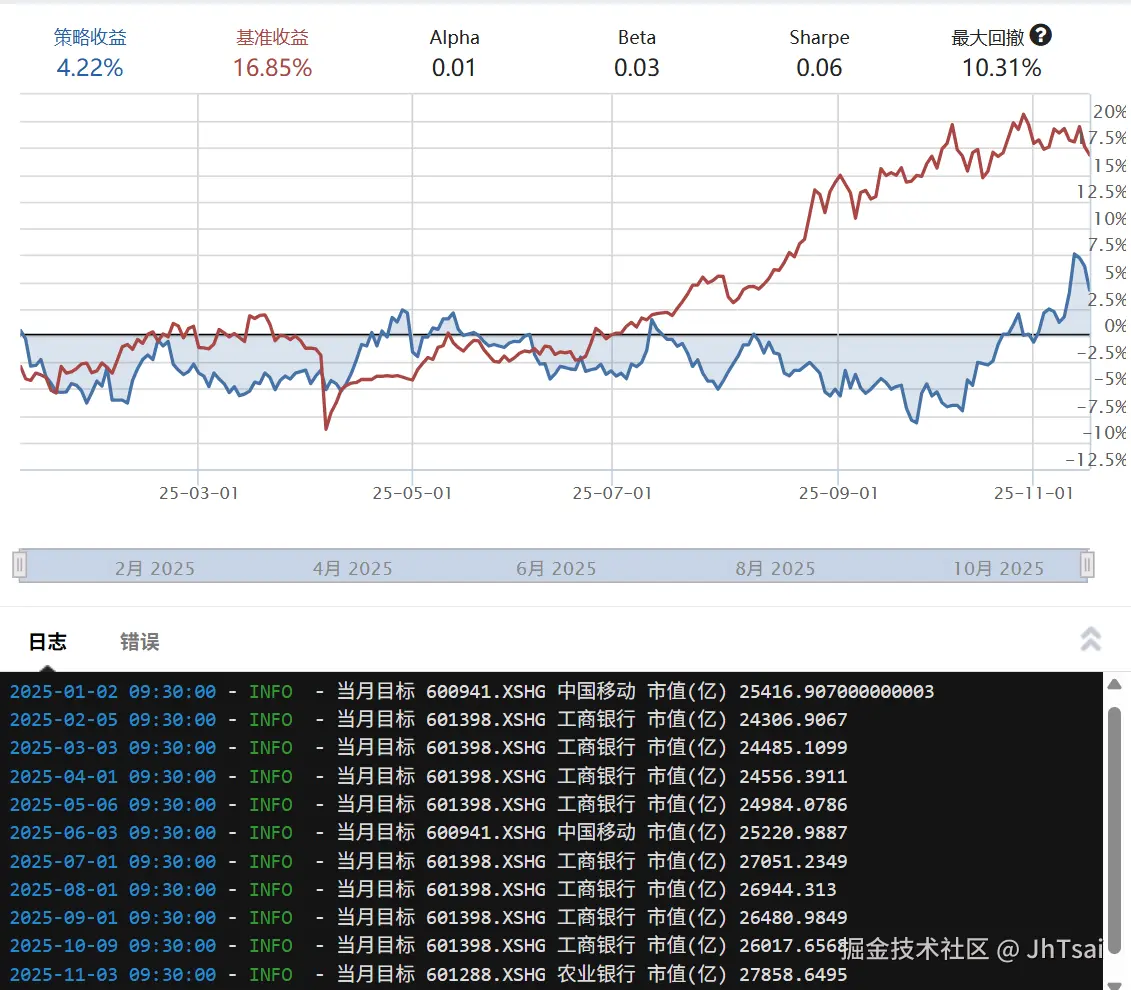Image resolution: width=1131 pixels, height=990 pixels.
Task: Click the left handle of the date range selector
Action: click(18, 565)
